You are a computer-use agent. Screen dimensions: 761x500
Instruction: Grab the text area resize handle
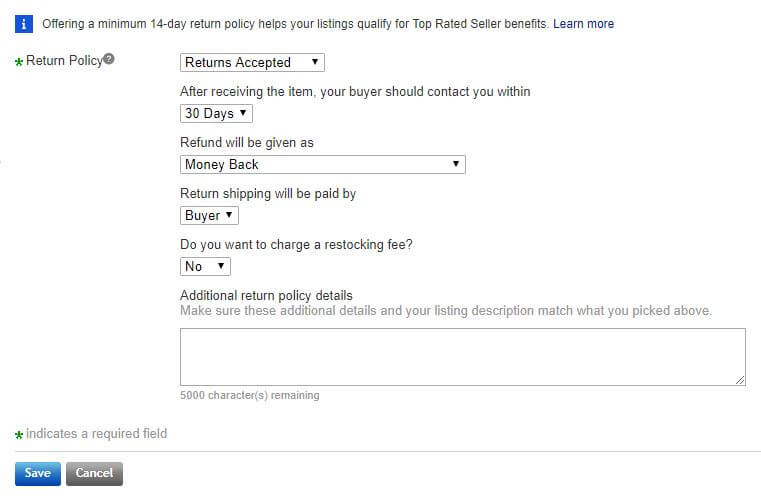[740, 380]
